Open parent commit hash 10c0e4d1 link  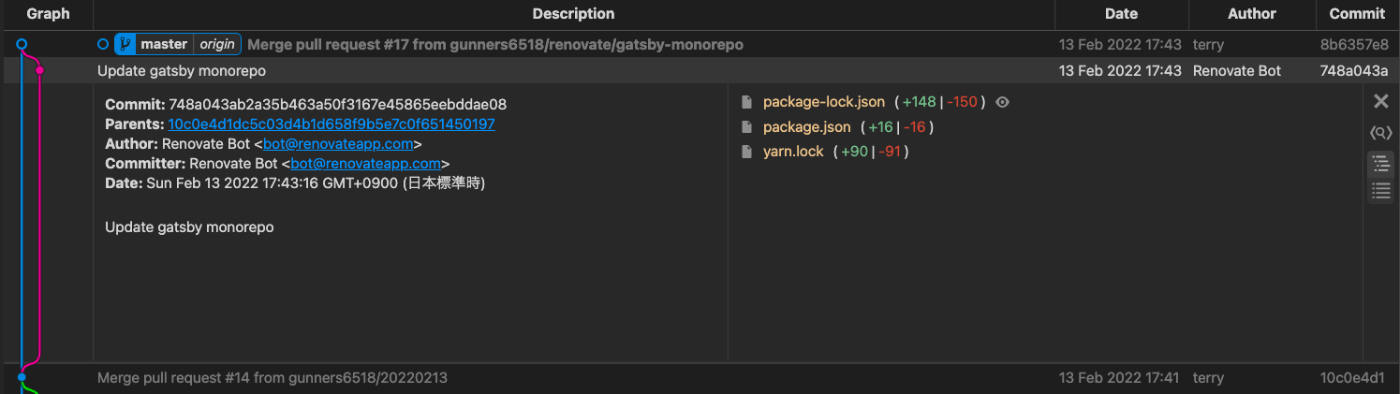click(331, 124)
